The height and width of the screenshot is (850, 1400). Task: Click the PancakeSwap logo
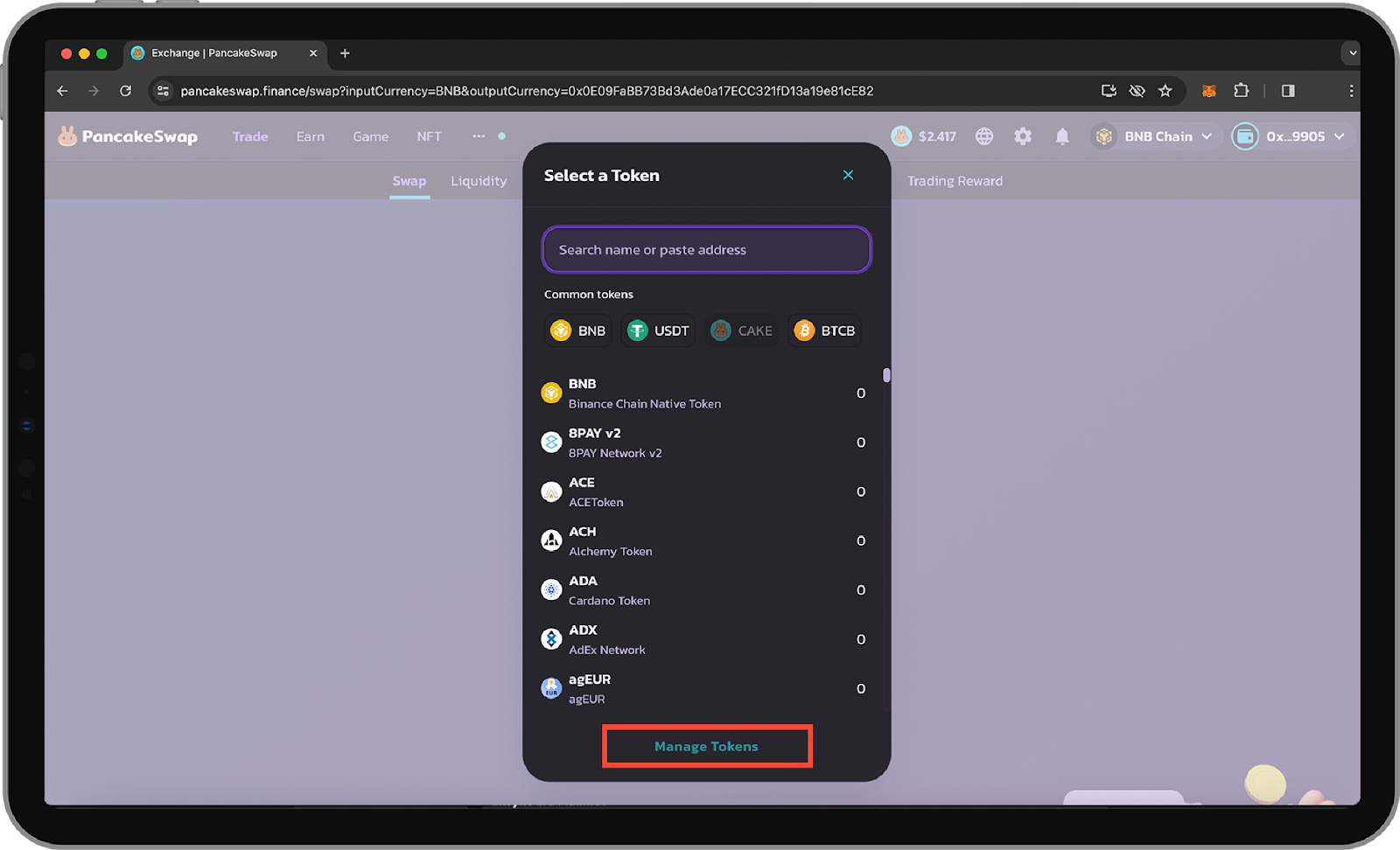128,136
